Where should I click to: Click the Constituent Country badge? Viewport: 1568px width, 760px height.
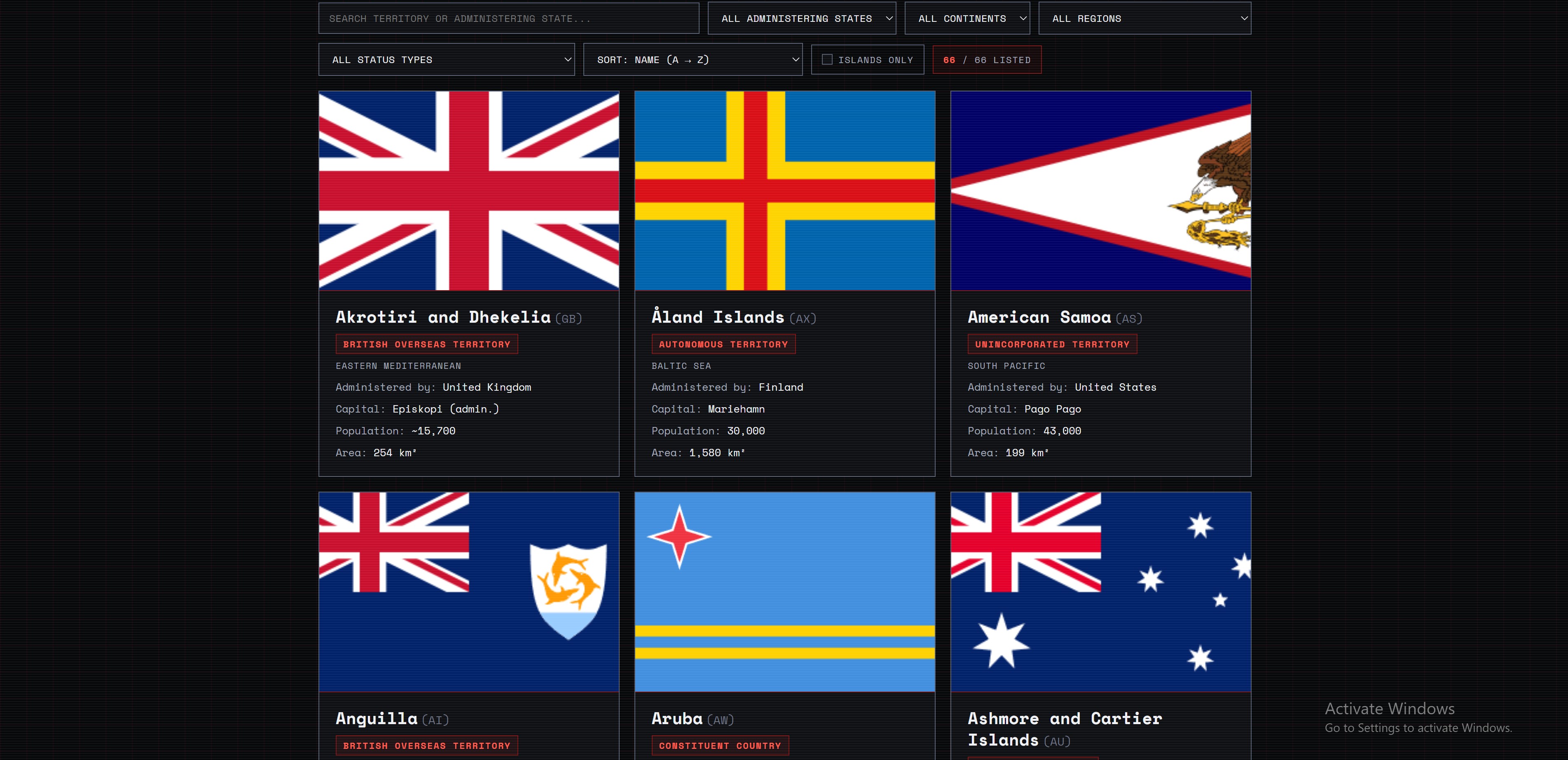720,746
